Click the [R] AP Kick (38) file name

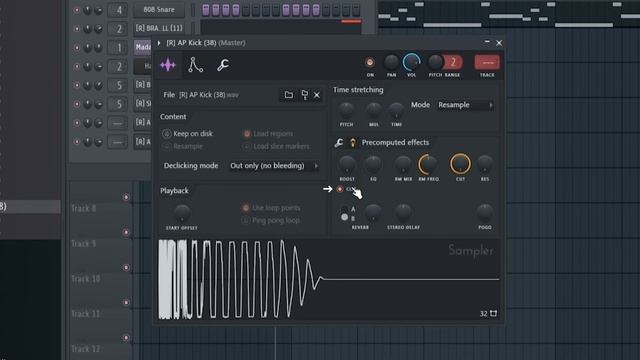pos(209,95)
